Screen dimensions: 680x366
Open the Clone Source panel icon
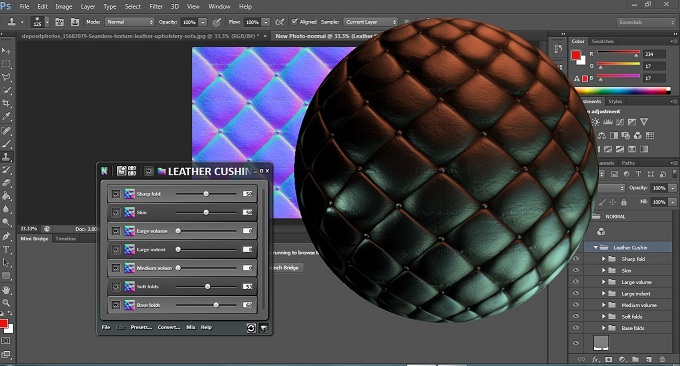tap(75, 22)
